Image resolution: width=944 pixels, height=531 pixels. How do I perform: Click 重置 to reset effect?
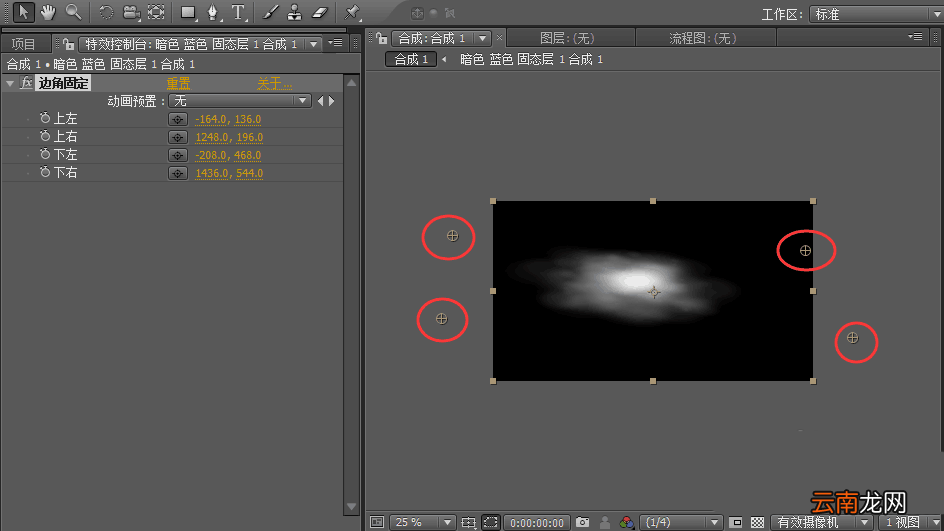tap(178, 83)
